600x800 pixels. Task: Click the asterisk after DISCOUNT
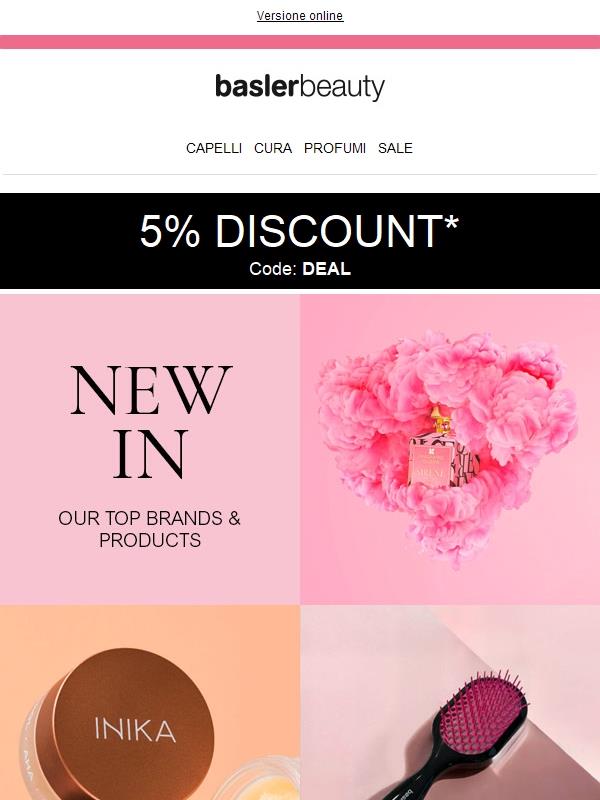[x=452, y=223]
